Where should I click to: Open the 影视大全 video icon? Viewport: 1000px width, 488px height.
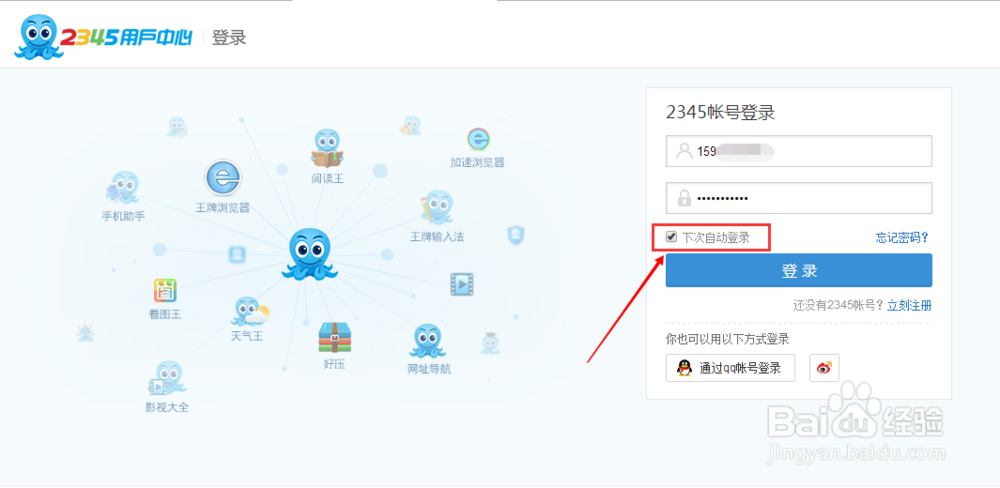[x=167, y=379]
